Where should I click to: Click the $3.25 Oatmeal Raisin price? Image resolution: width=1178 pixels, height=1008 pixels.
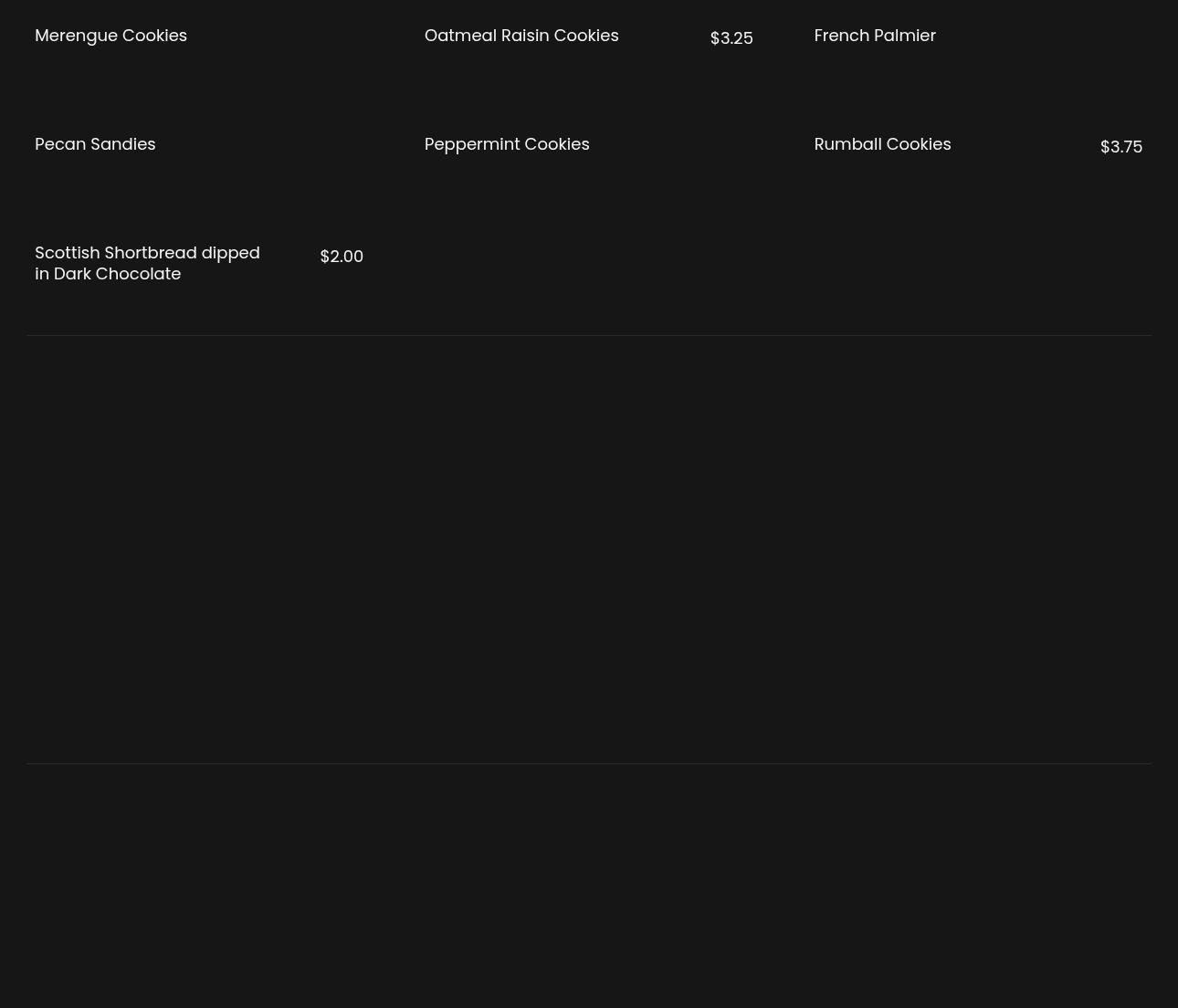tap(731, 38)
